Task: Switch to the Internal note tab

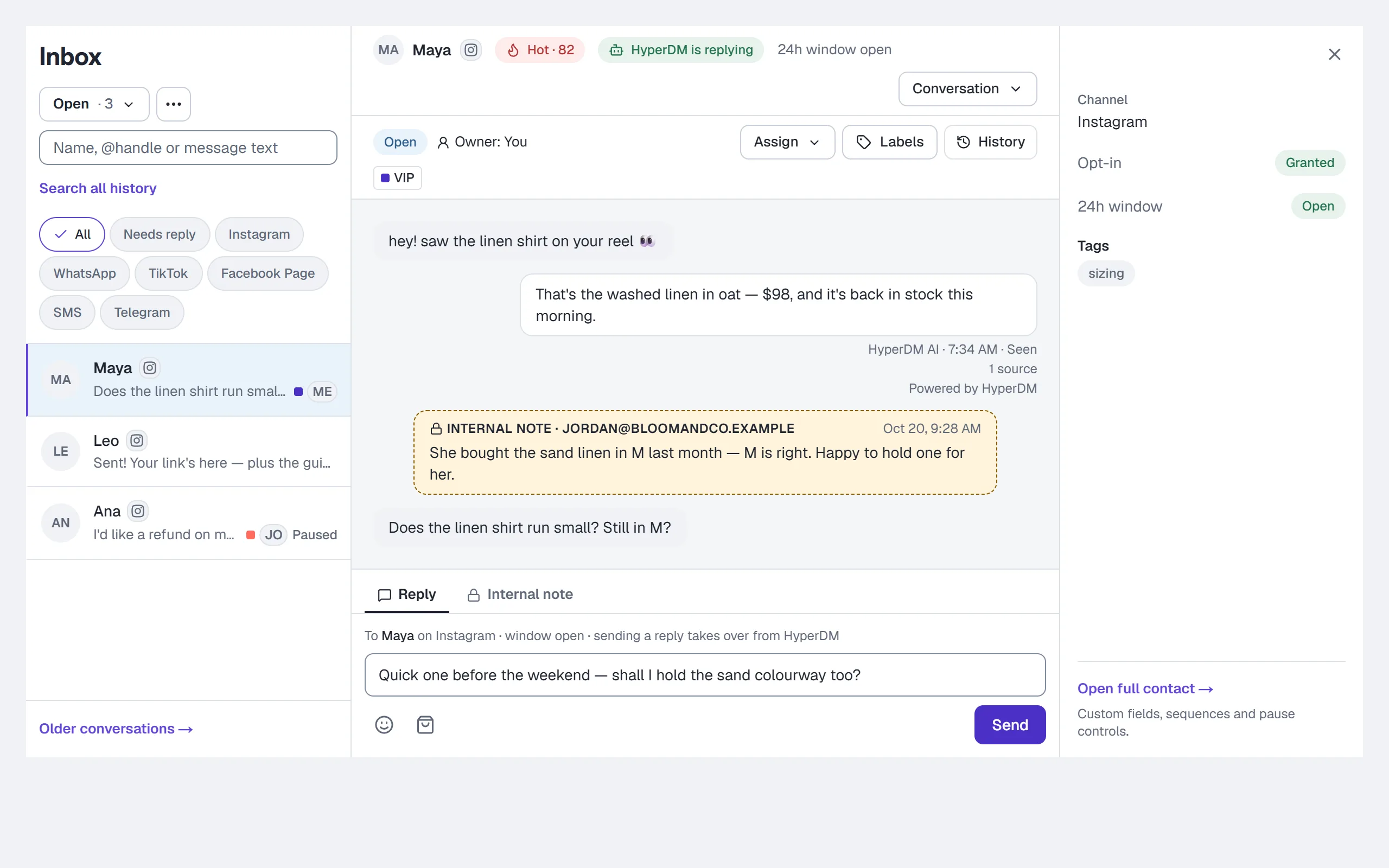Action: coord(520,595)
